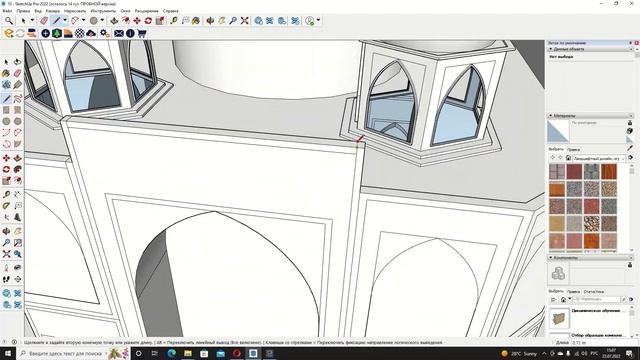
Task: Select the Rotate tool in top toolbar
Action: point(149,20)
